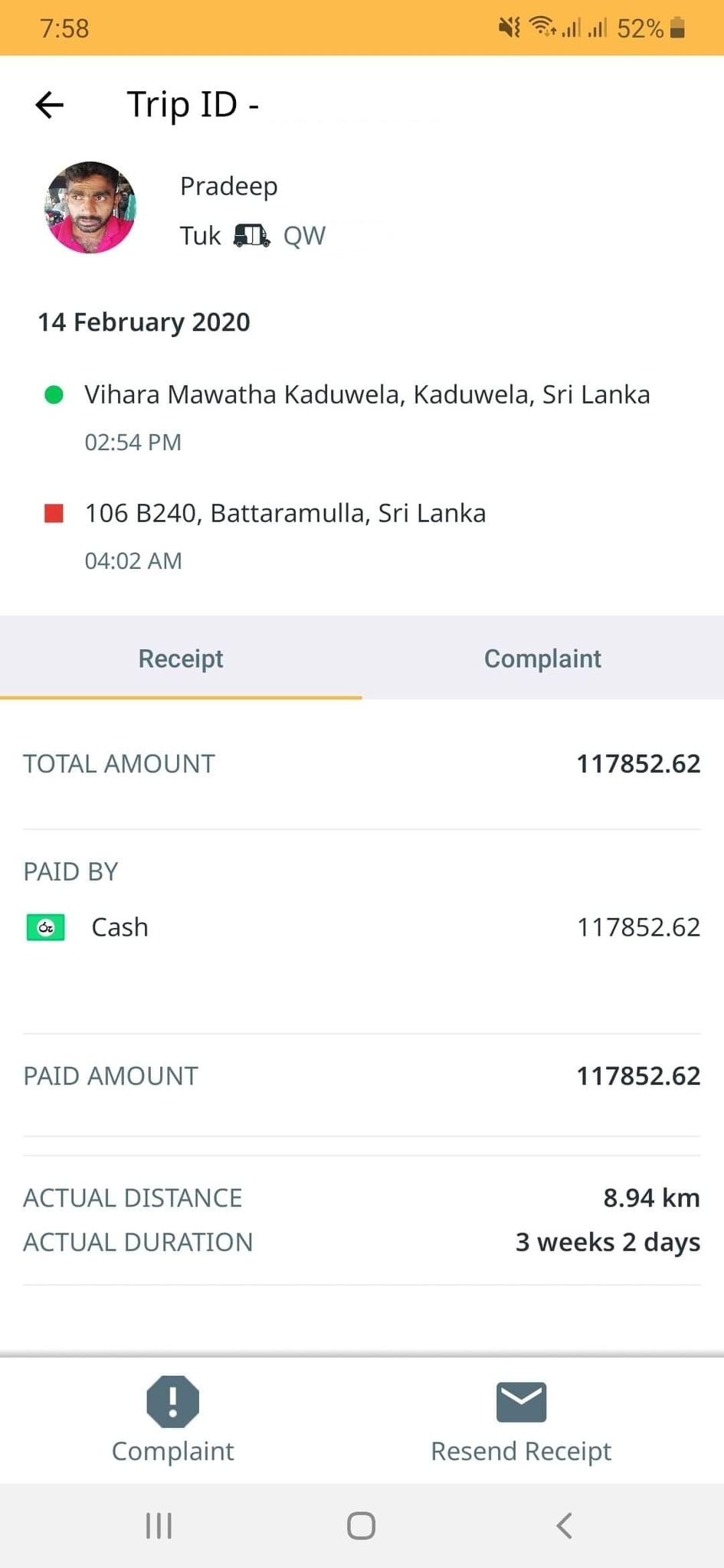Tap the Resend Receipt envelope icon
This screenshot has height=1568, width=724.
point(521,1402)
